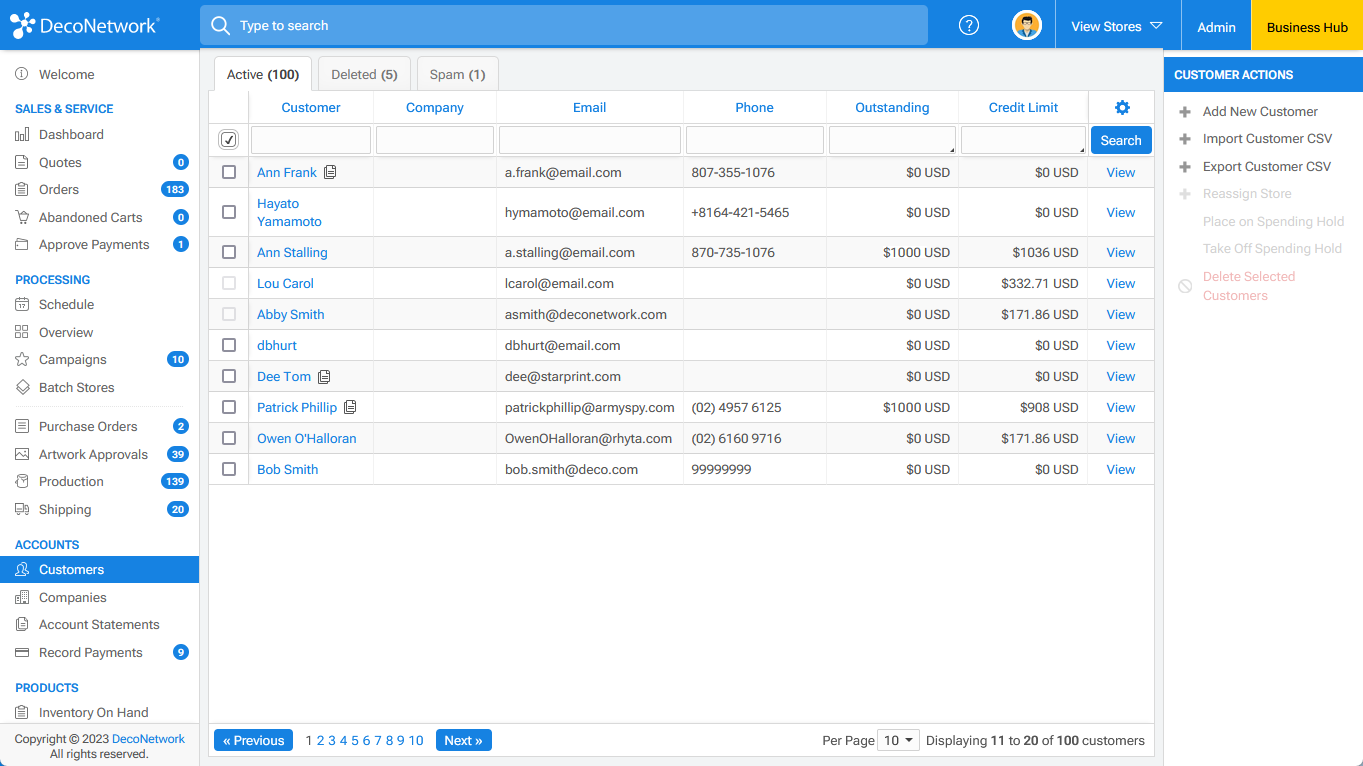Click the Search button in filters
Image resolution: width=1363 pixels, height=766 pixels.
click(x=1121, y=140)
